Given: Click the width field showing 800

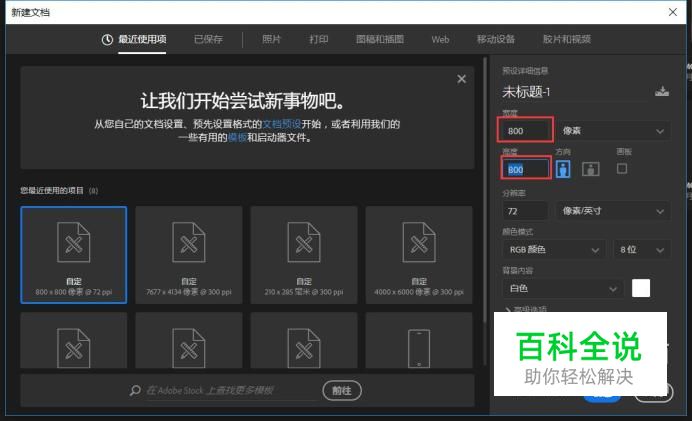Looking at the screenshot, I should point(525,131).
